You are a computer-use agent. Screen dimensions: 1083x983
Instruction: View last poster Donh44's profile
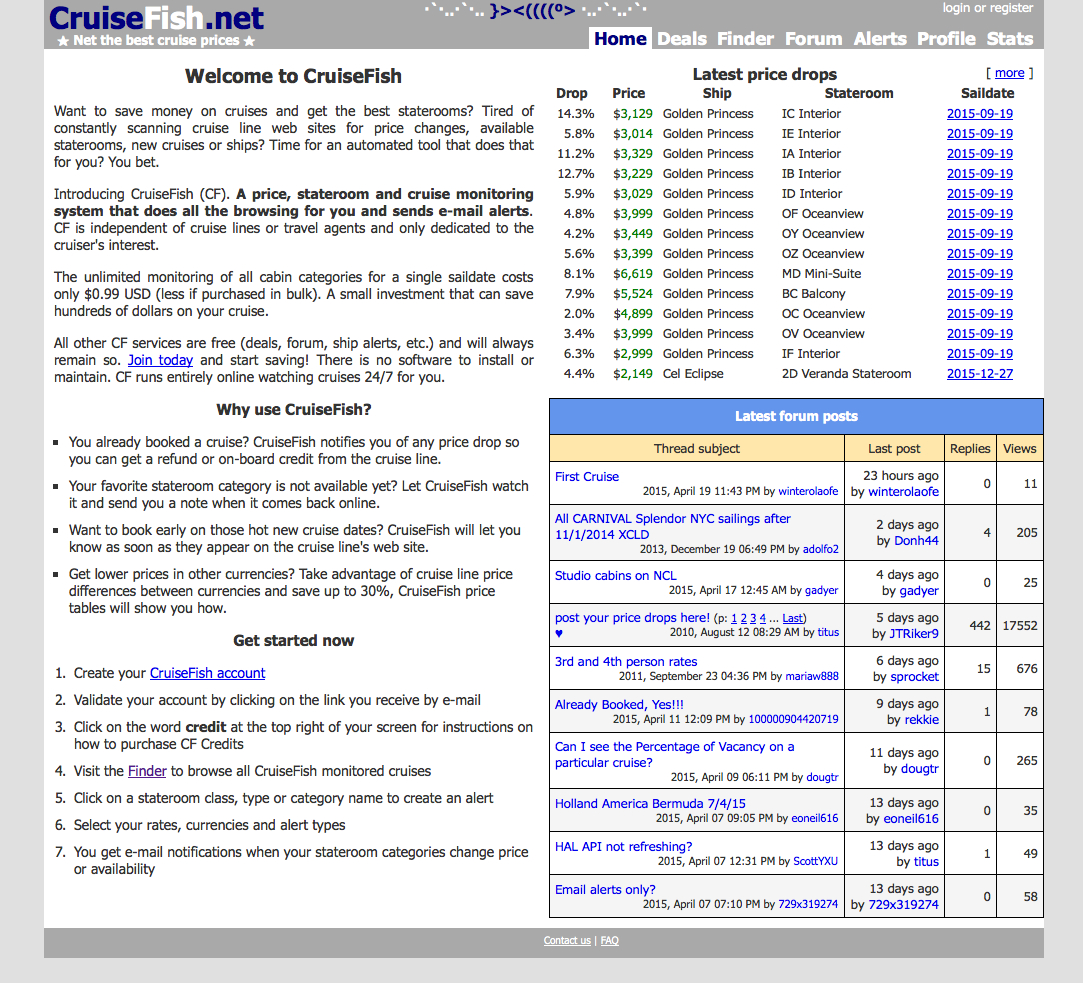(916, 540)
